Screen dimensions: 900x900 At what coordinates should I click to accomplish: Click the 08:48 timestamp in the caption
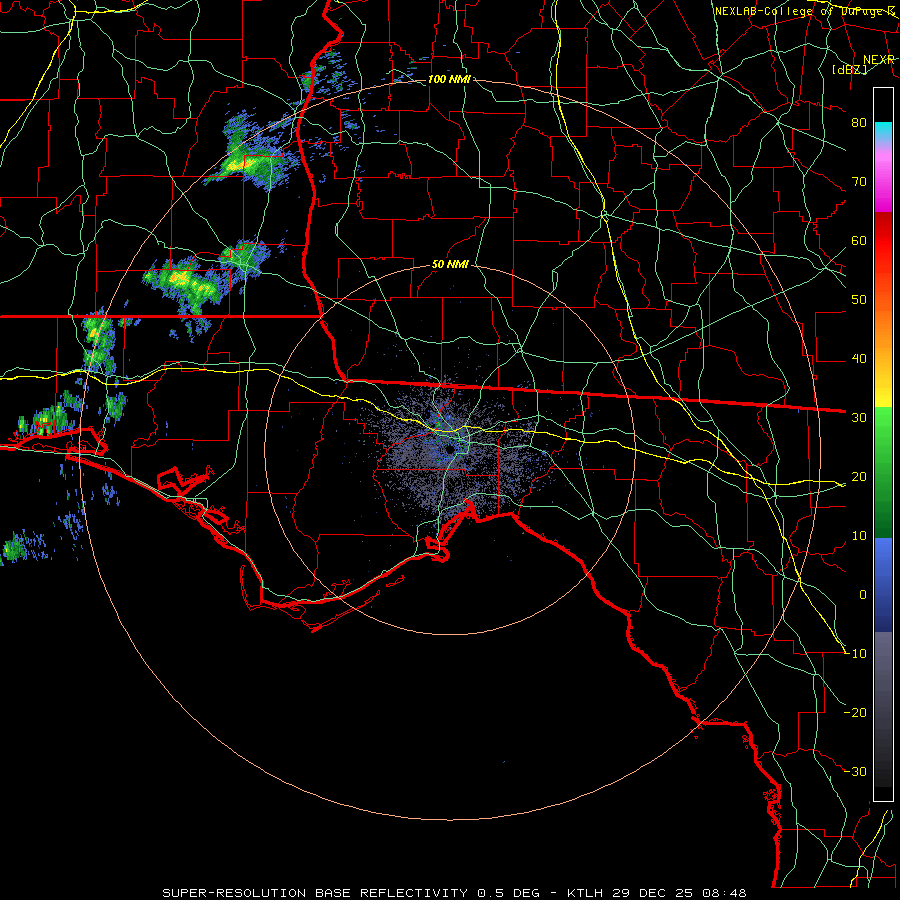(x=726, y=893)
